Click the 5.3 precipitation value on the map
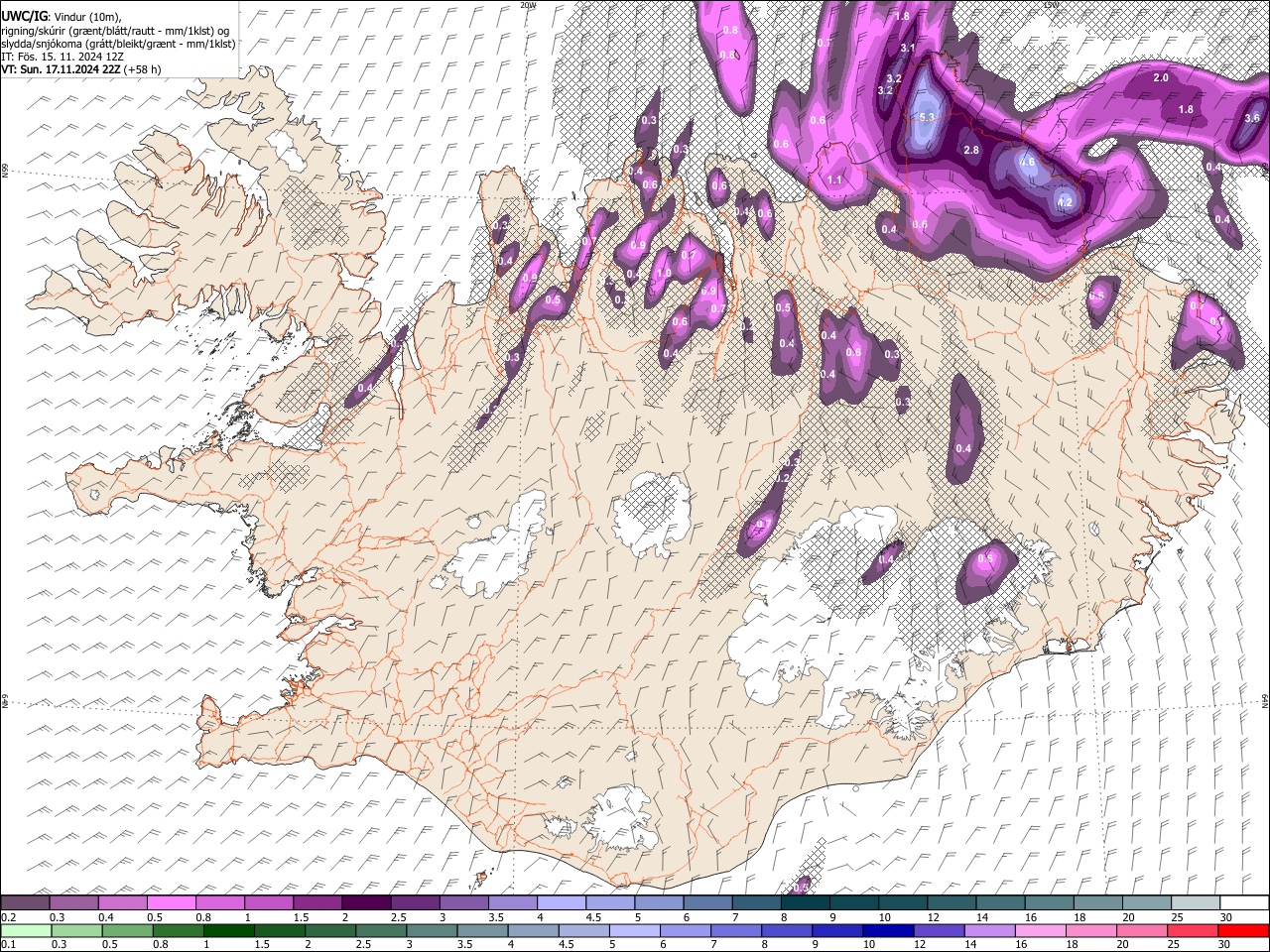1270x952 pixels. point(928,117)
